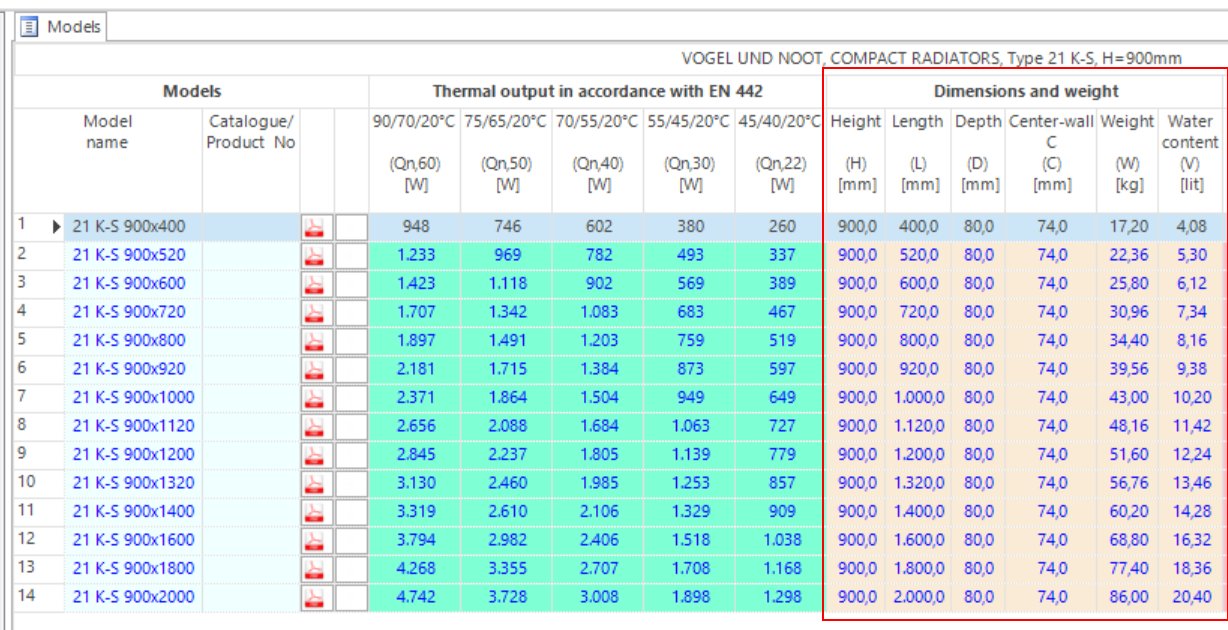
Task: Tick the checkbox for 21 K-S 900x600
Action: (351, 284)
